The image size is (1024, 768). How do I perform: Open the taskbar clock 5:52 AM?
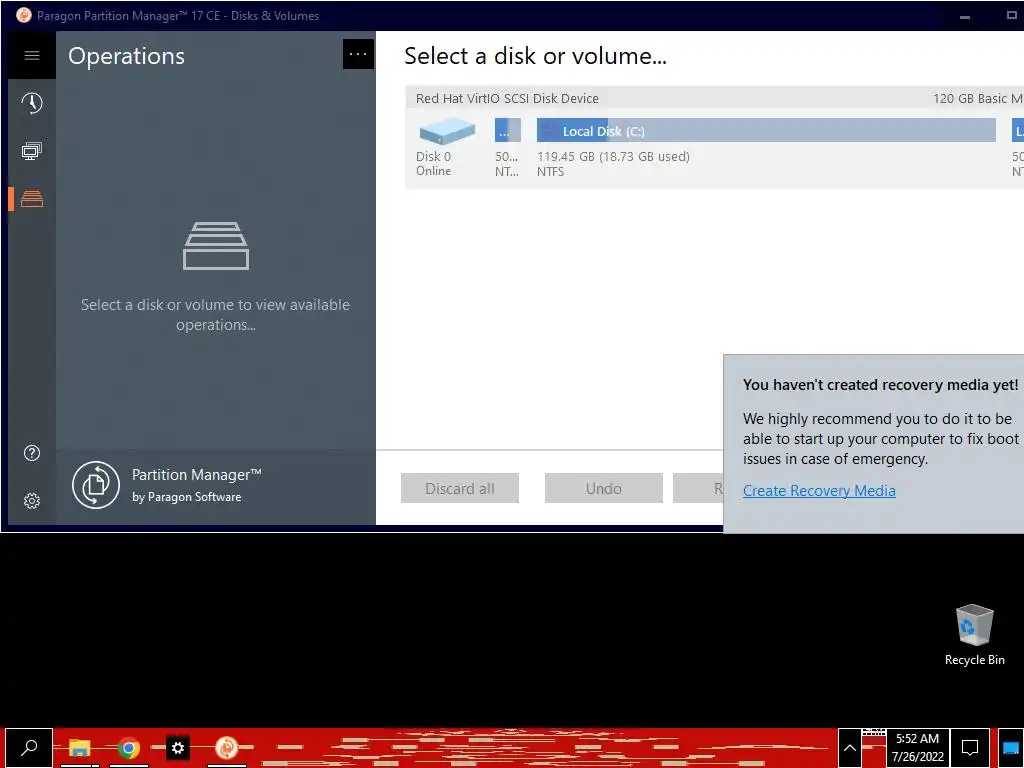click(x=918, y=748)
